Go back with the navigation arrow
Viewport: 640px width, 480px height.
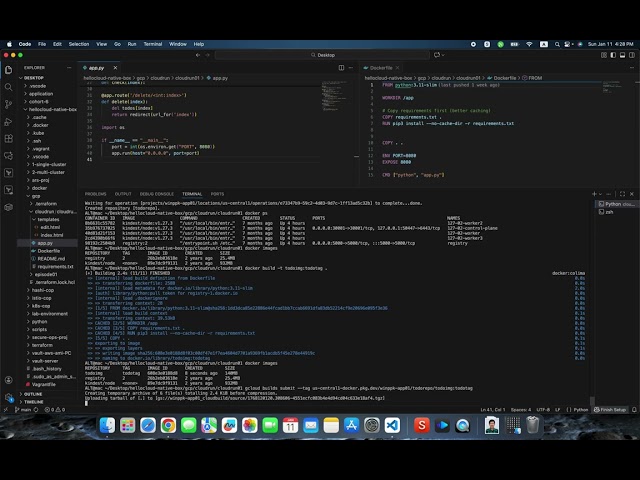[x=198, y=55]
